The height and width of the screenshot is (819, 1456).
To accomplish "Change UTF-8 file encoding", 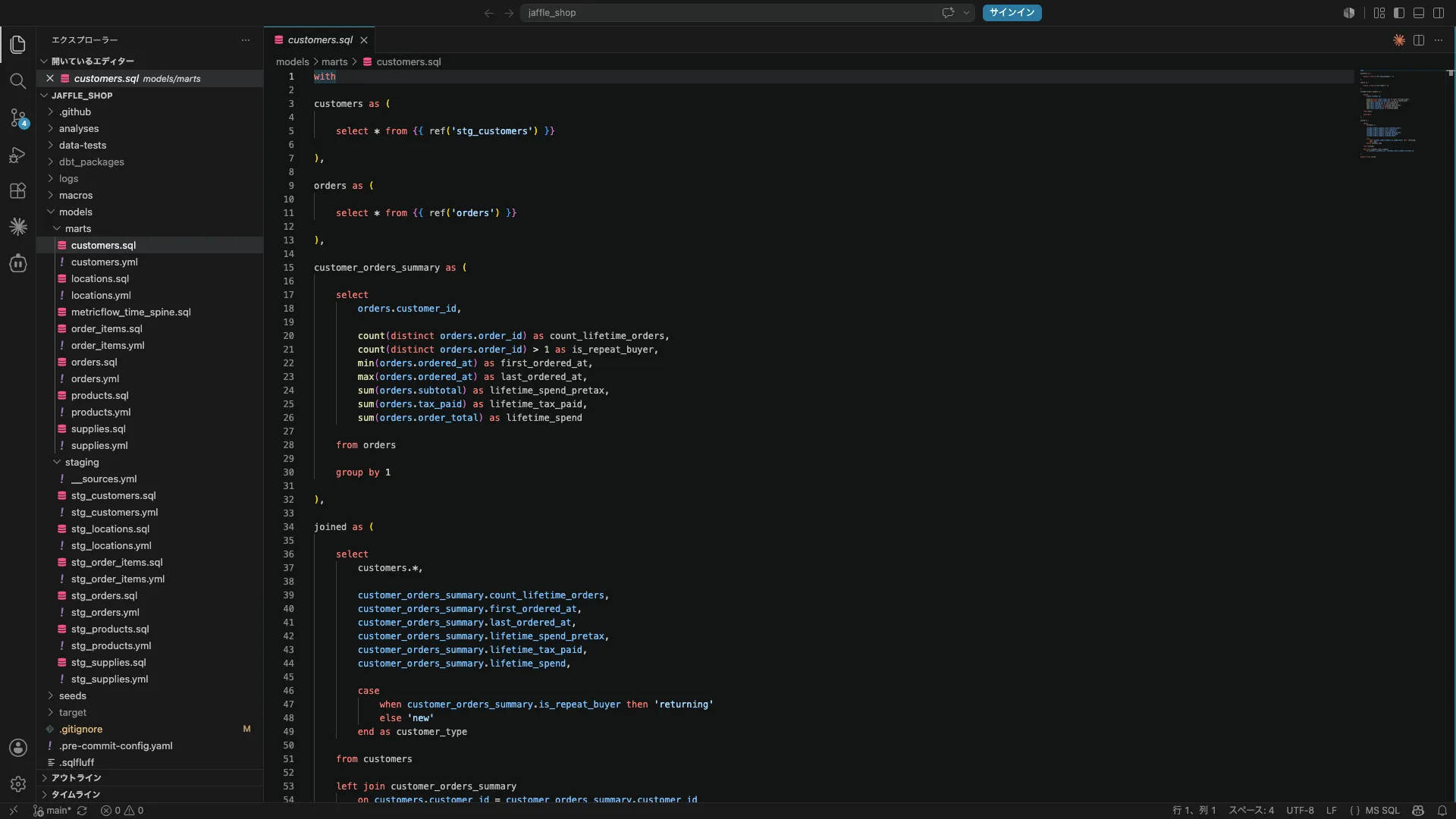I will coord(1300,811).
